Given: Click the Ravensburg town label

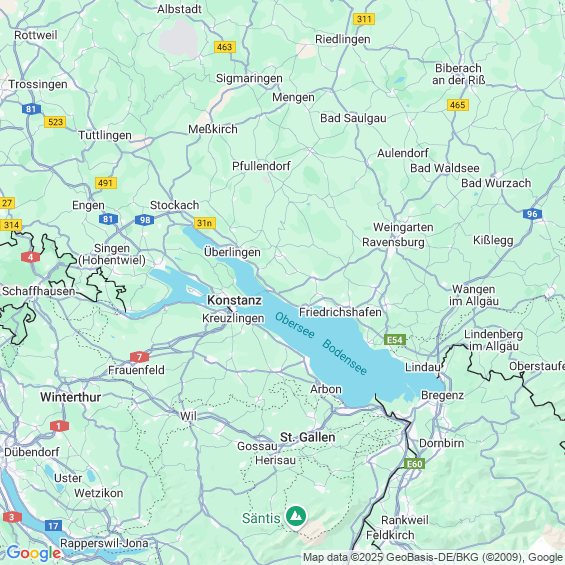Looking at the screenshot, I should [x=393, y=243].
